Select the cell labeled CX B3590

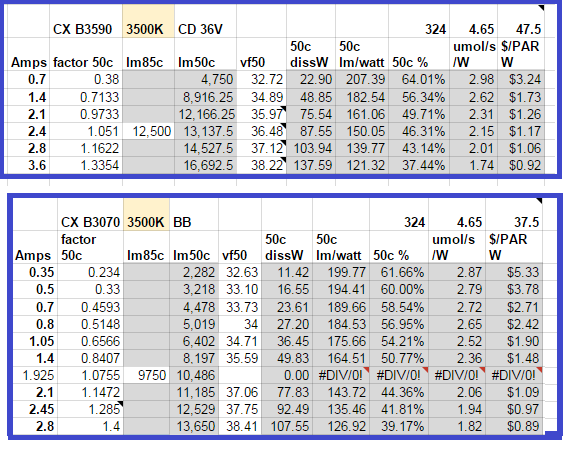tap(86, 21)
